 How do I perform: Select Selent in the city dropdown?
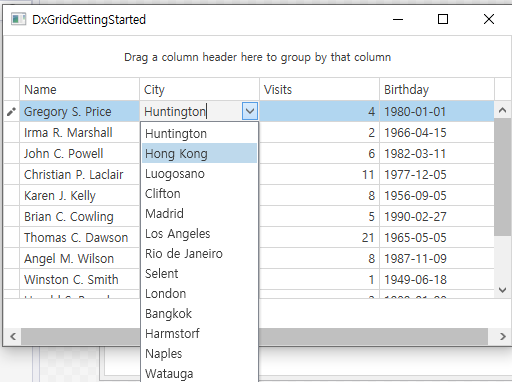tap(199, 273)
